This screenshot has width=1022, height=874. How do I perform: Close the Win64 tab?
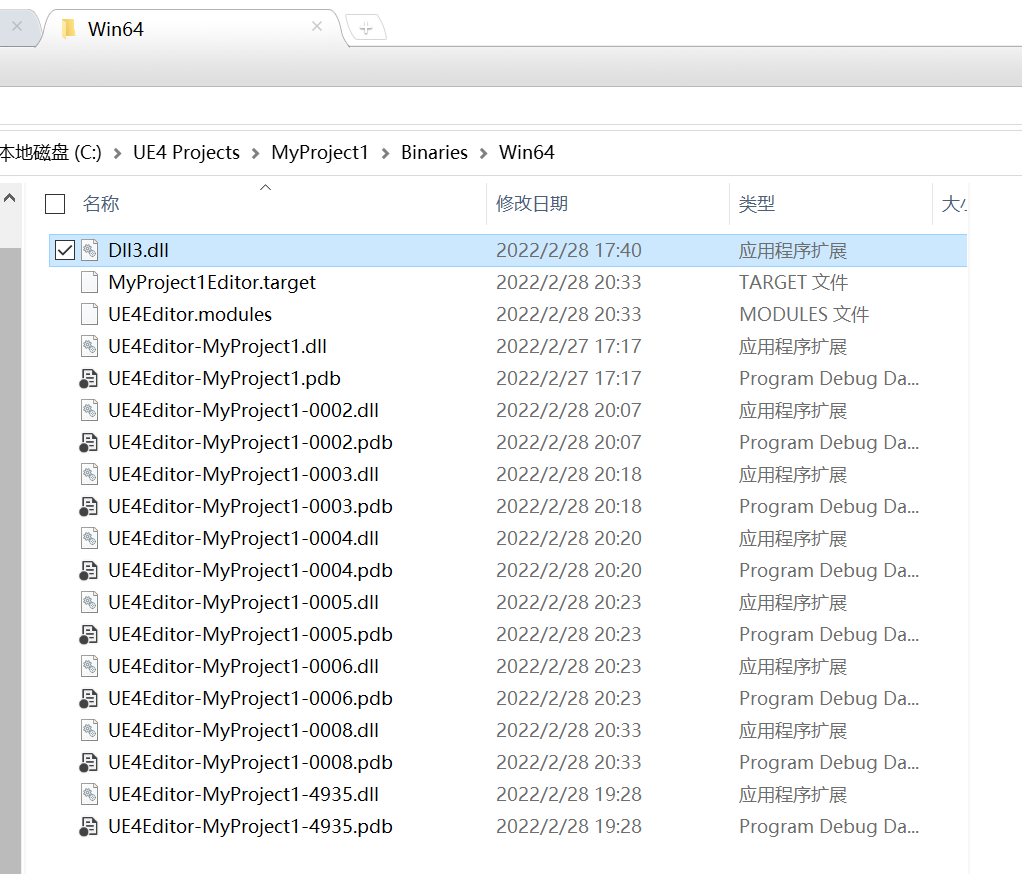tap(317, 26)
